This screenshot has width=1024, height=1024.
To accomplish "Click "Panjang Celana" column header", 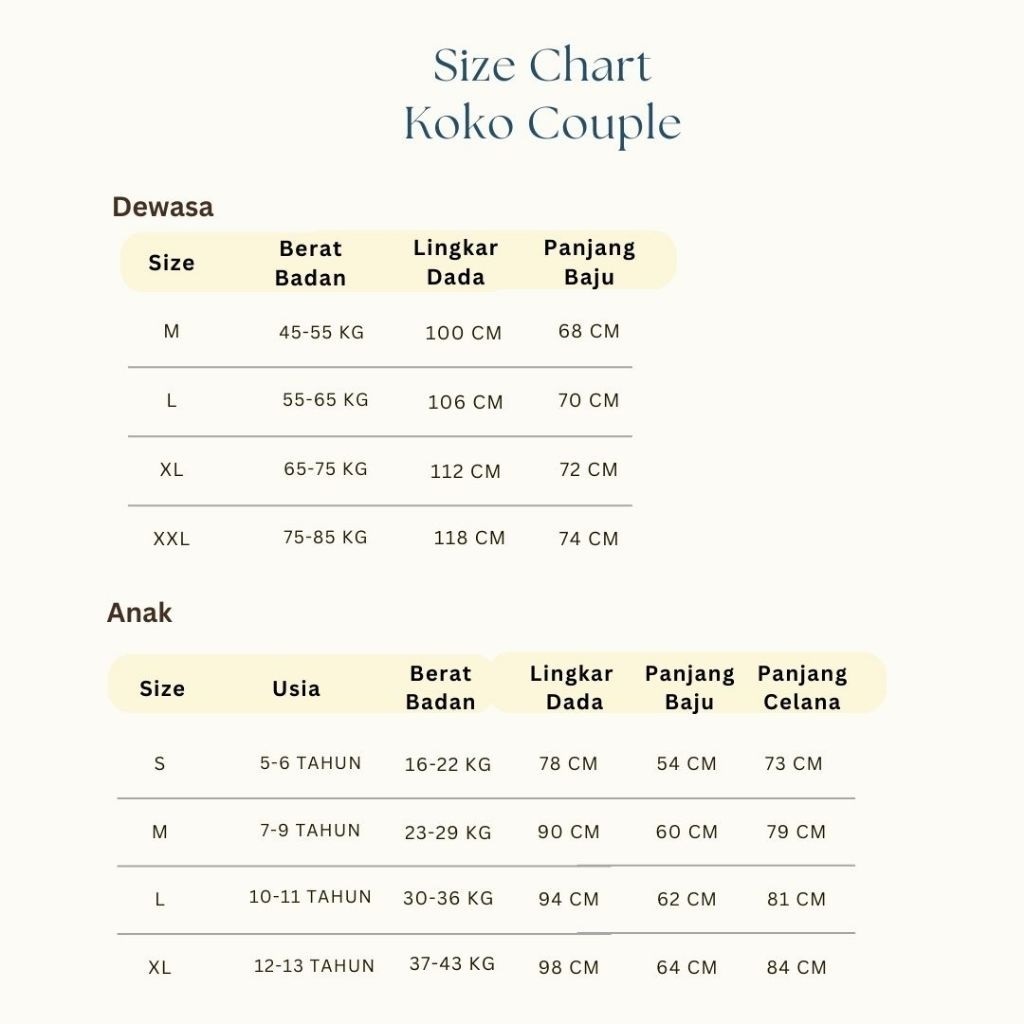I will [802, 688].
